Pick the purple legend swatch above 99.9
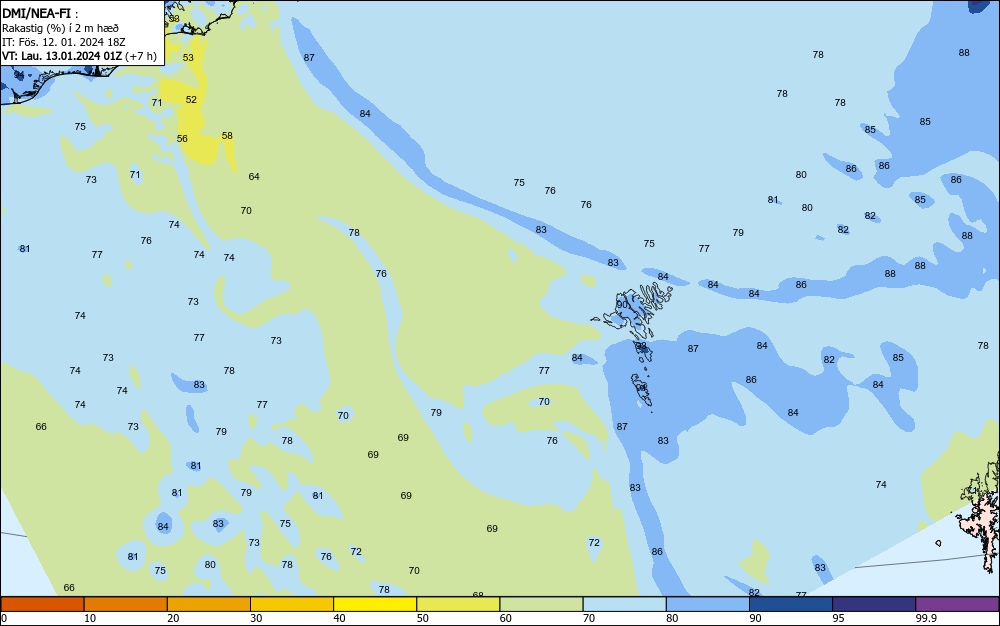Viewport: 1000px width, 626px height. coord(957,604)
